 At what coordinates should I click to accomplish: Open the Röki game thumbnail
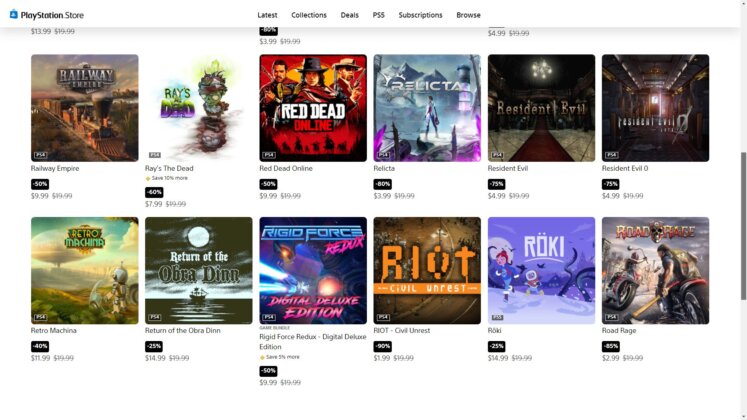pos(541,270)
